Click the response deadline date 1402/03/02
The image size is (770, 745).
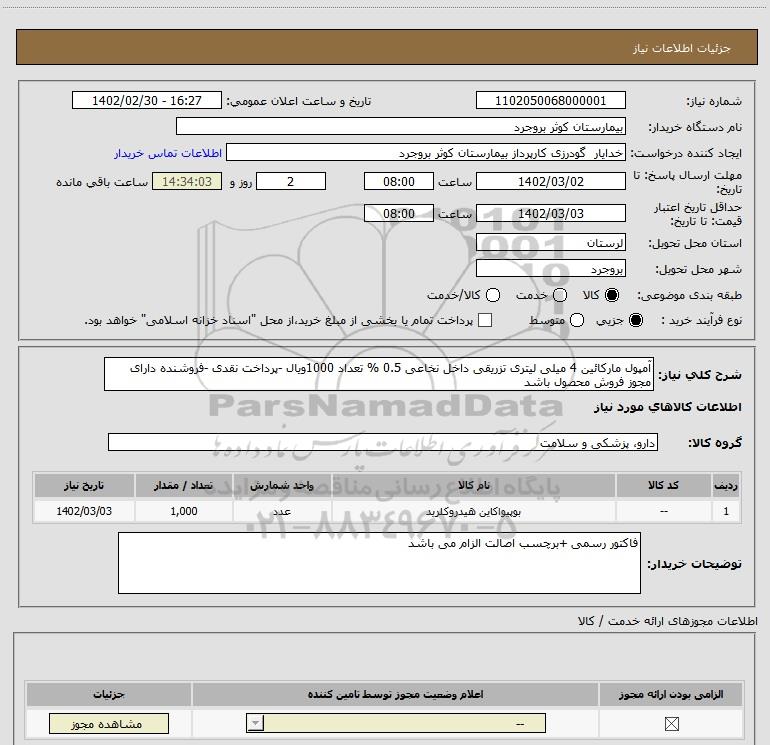tap(550, 181)
